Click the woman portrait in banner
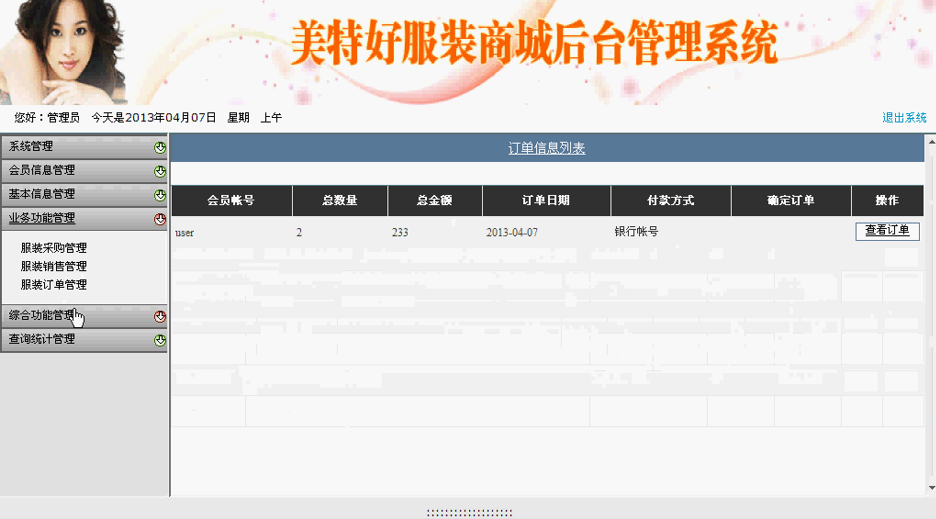 tap(63, 53)
